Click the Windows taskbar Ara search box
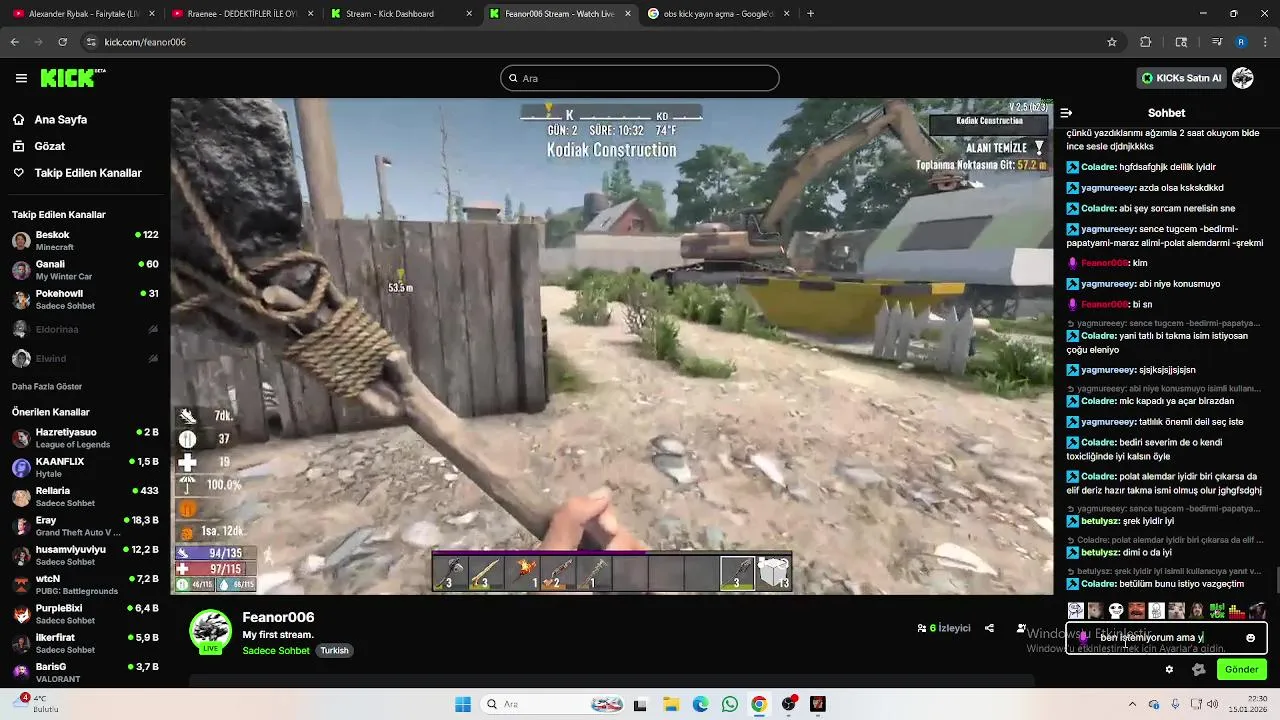 click(x=554, y=704)
